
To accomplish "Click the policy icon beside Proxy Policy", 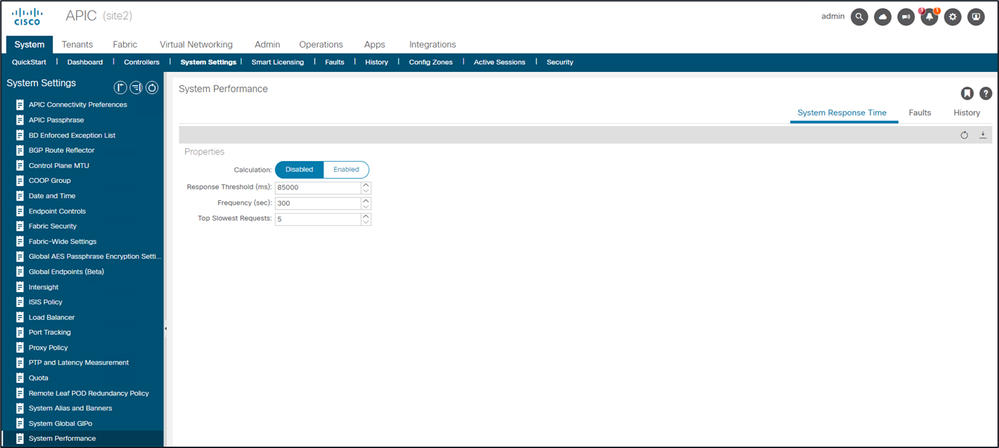I will 20,347.
